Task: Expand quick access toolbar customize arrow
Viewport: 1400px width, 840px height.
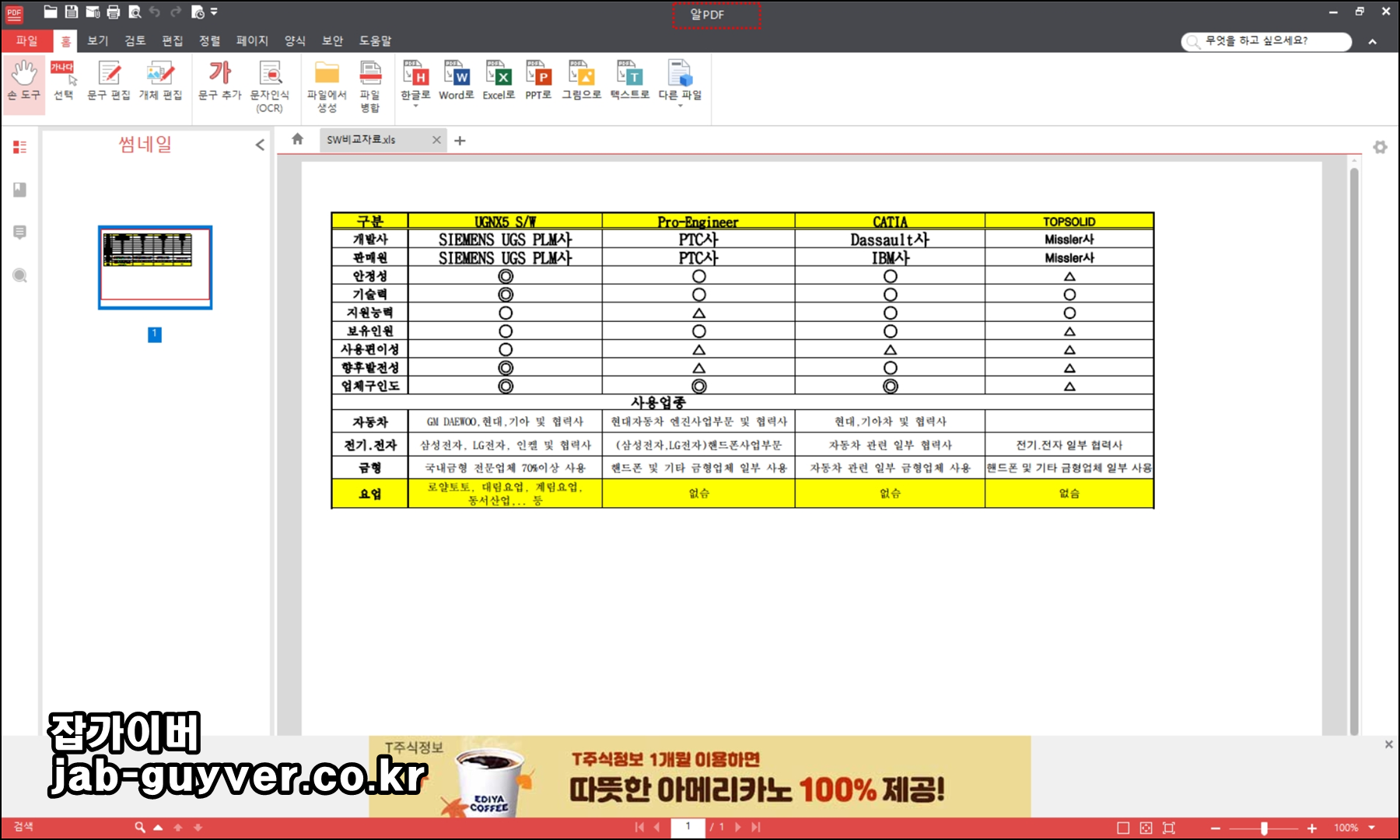Action: click(214, 12)
